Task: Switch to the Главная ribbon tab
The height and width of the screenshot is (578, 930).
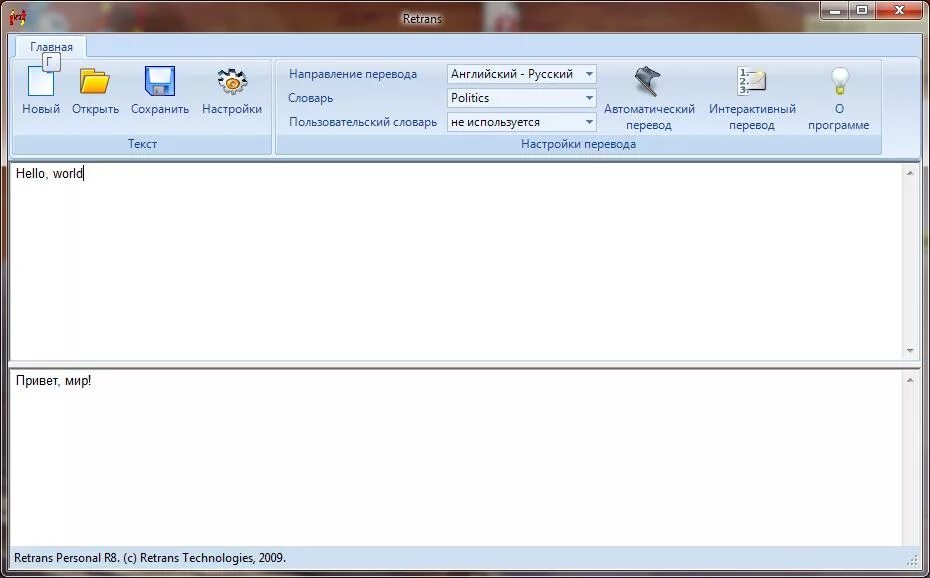Action: point(51,47)
